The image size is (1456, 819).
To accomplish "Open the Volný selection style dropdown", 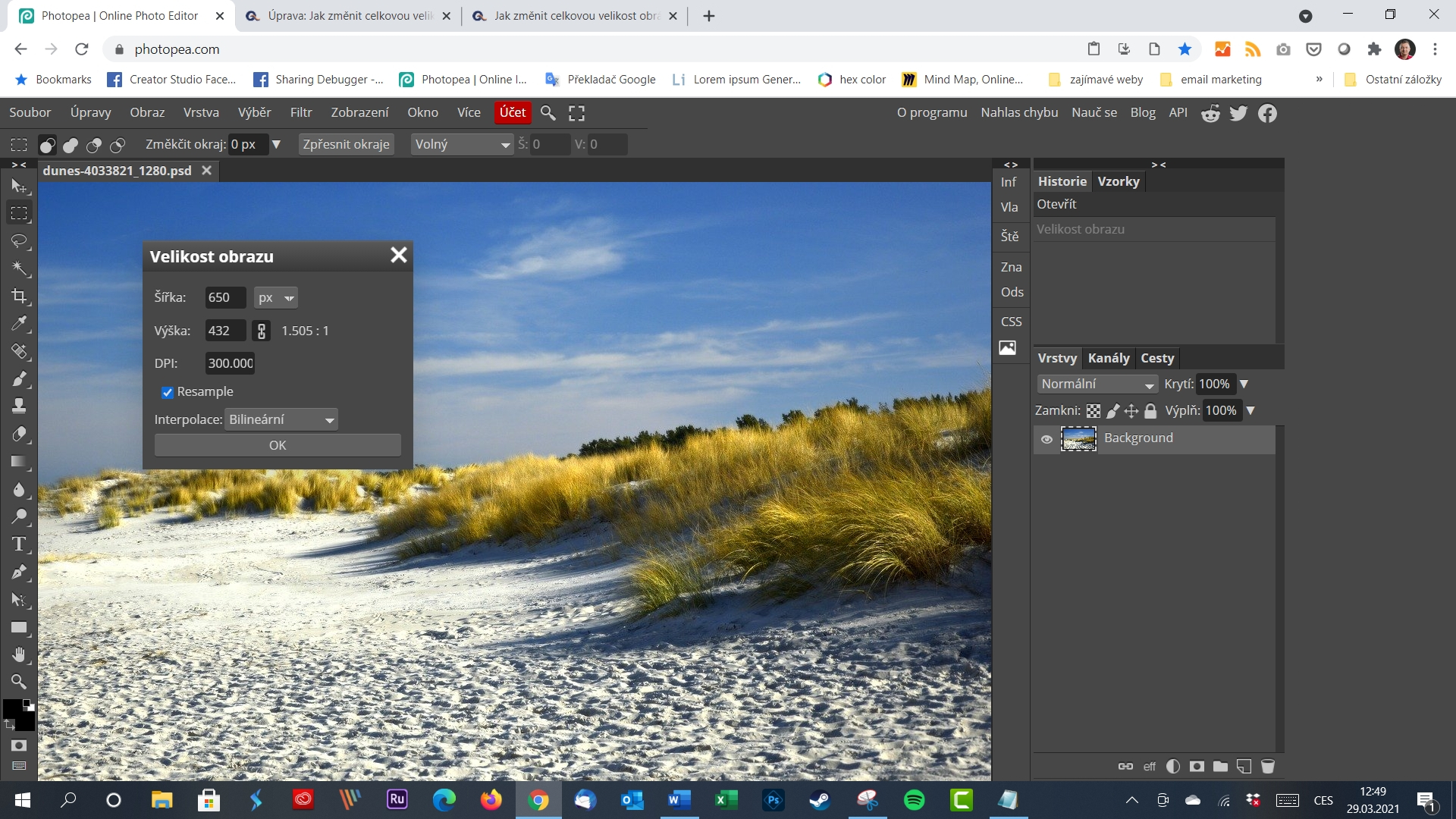I will [463, 144].
